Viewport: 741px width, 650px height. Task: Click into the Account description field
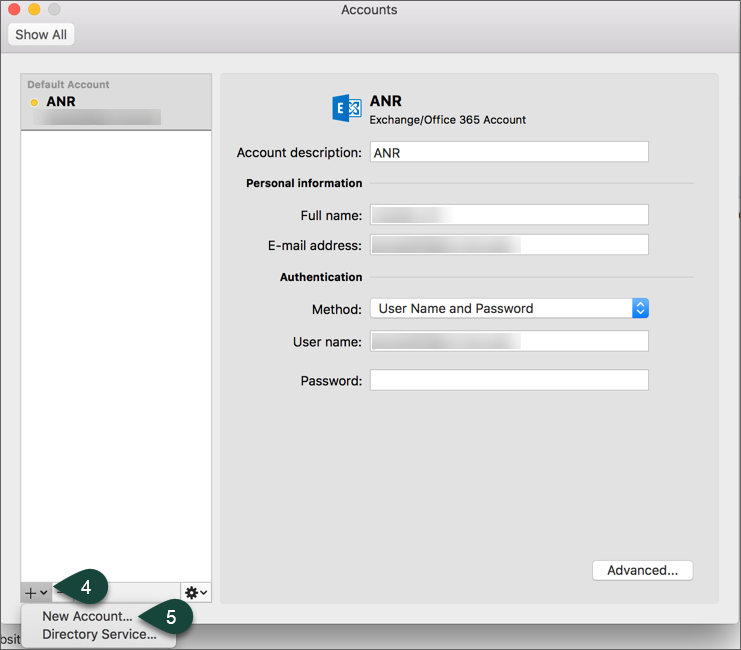509,153
